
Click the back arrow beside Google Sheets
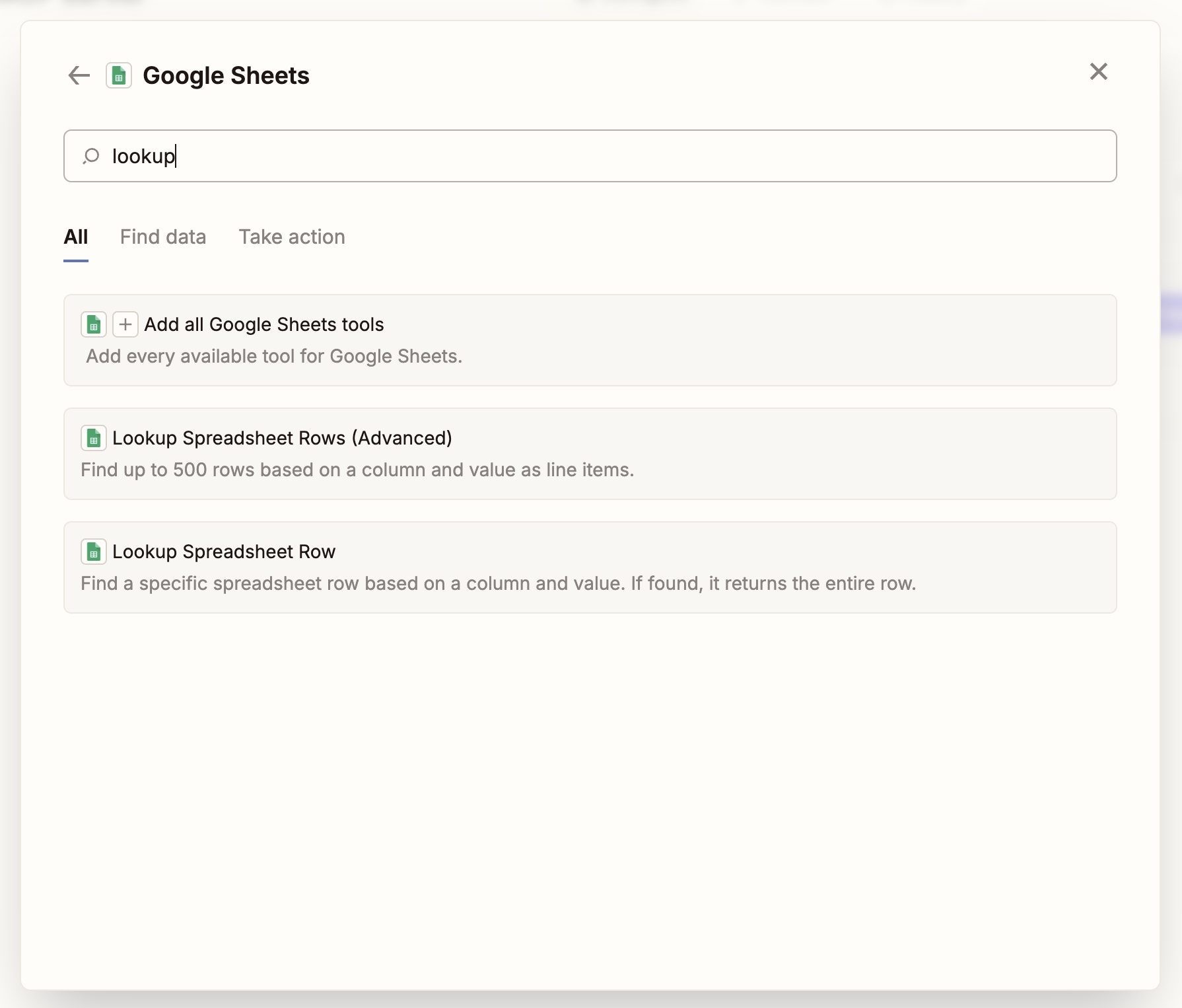(x=79, y=75)
